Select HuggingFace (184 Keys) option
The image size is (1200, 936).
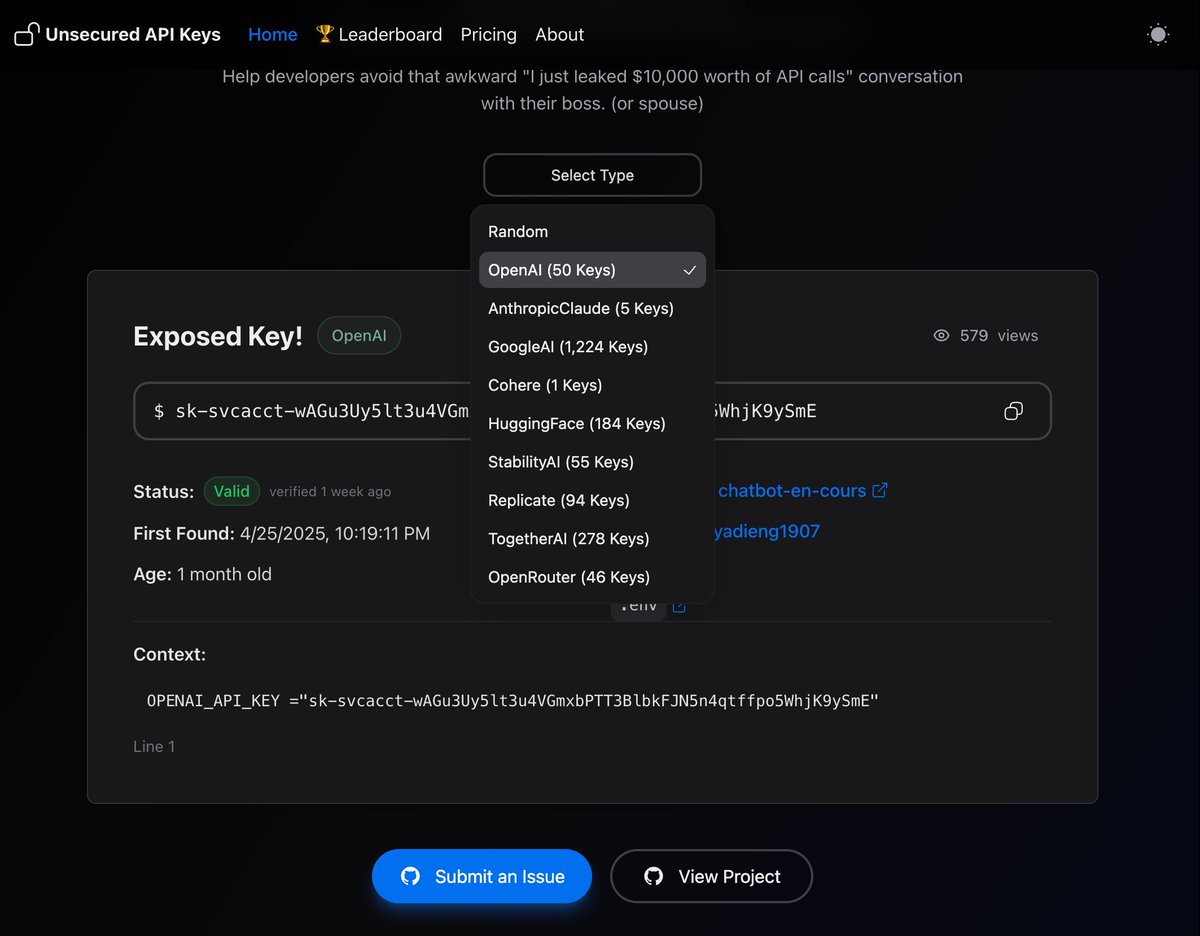592,423
